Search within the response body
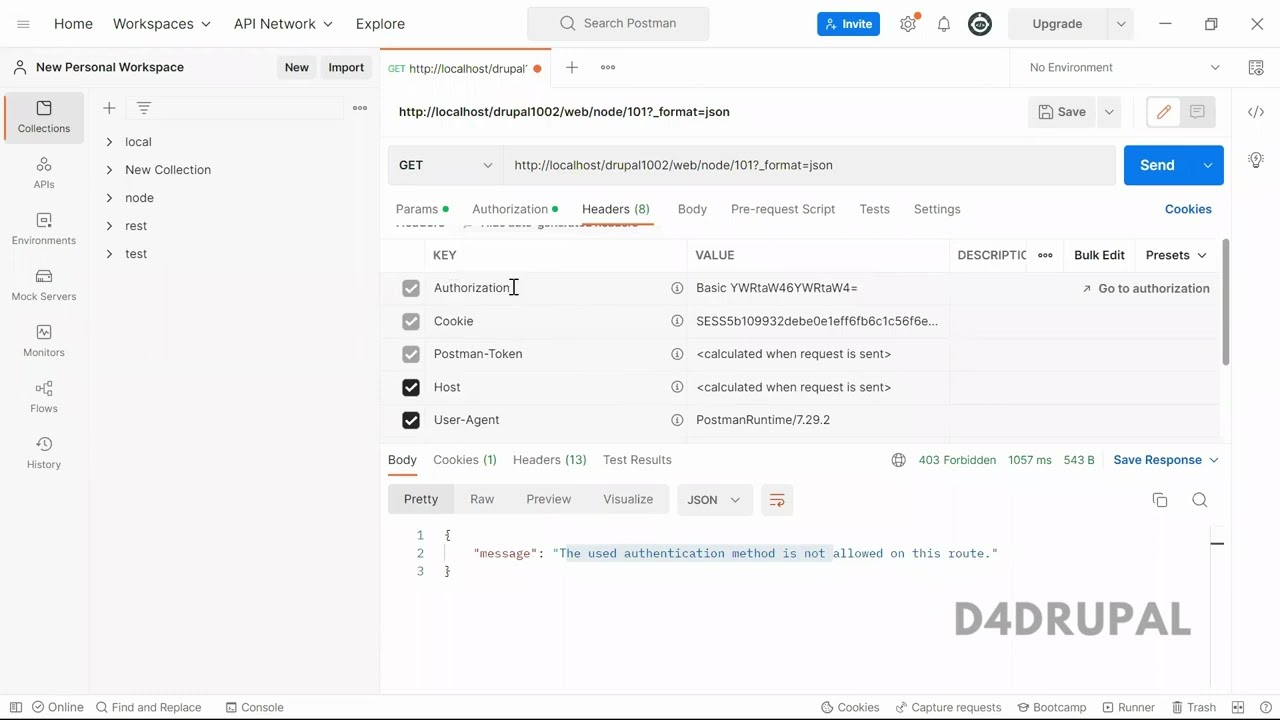 1200,500
